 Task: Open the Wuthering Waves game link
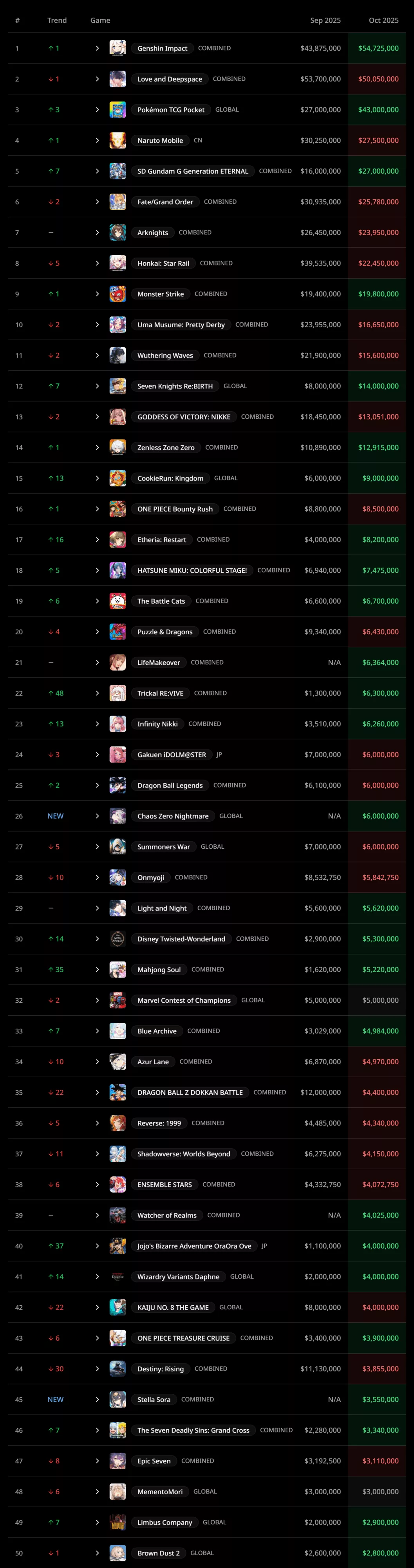tap(165, 356)
